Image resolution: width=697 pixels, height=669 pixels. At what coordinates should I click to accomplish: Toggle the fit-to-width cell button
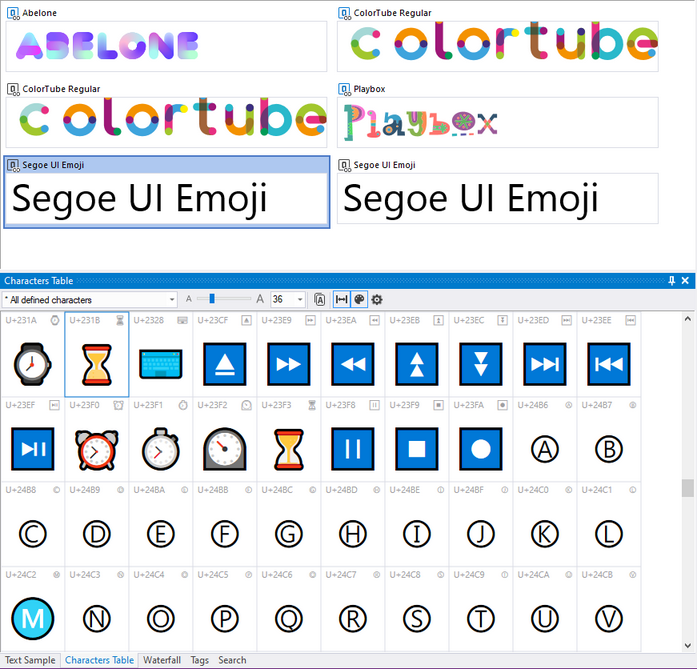pyautogui.click(x=341, y=300)
